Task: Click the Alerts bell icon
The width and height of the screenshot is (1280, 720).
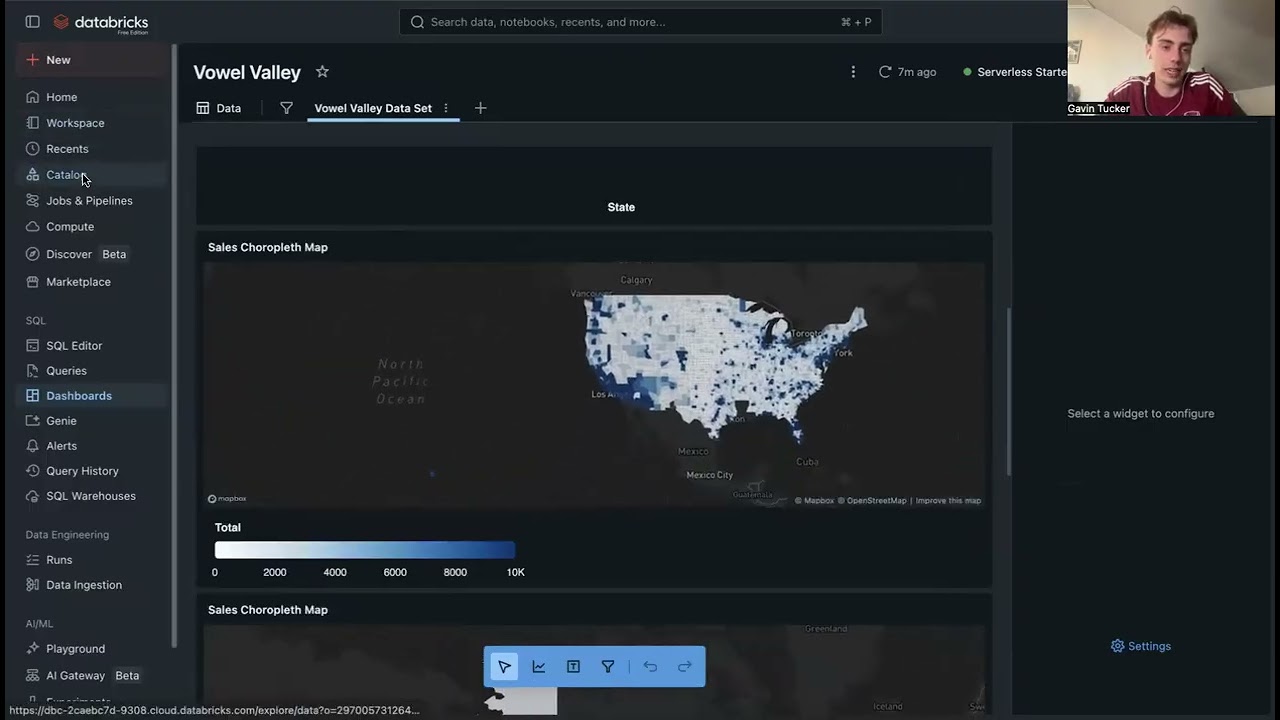Action: [33, 446]
